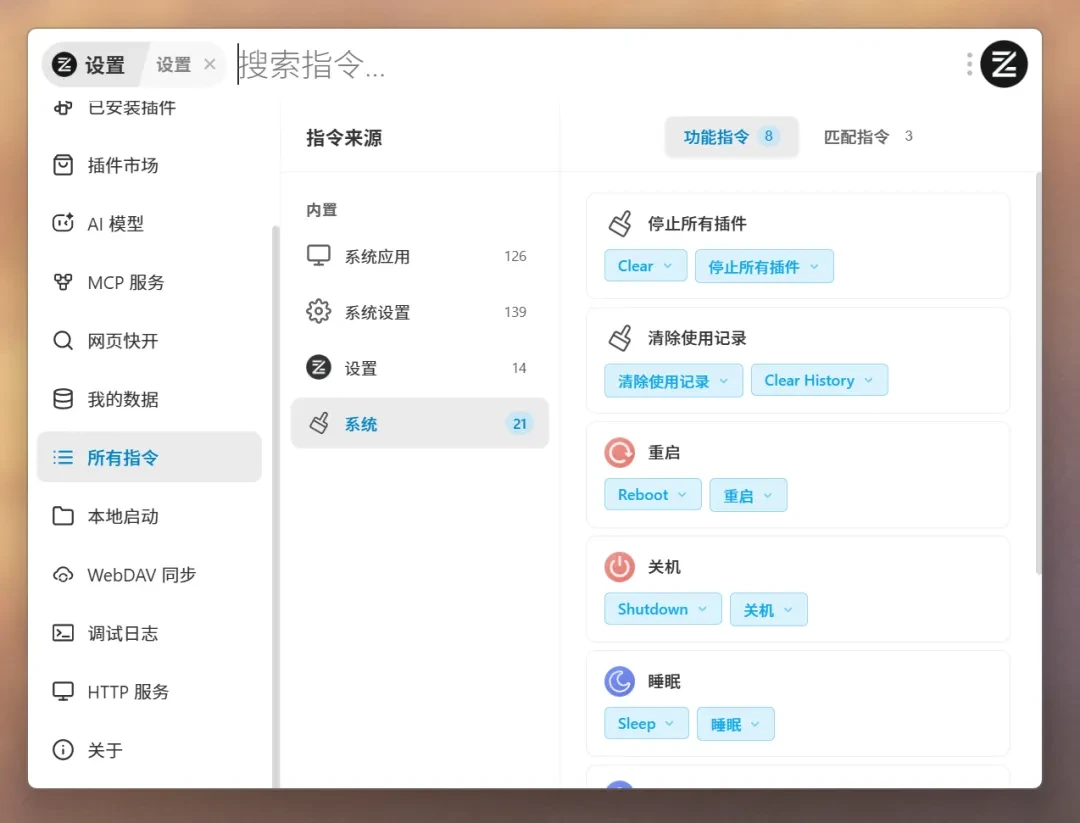Click the 设置 source Z logo icon
The width and height of the screenshot is (1080, 823).
click(x=318, y=367)
